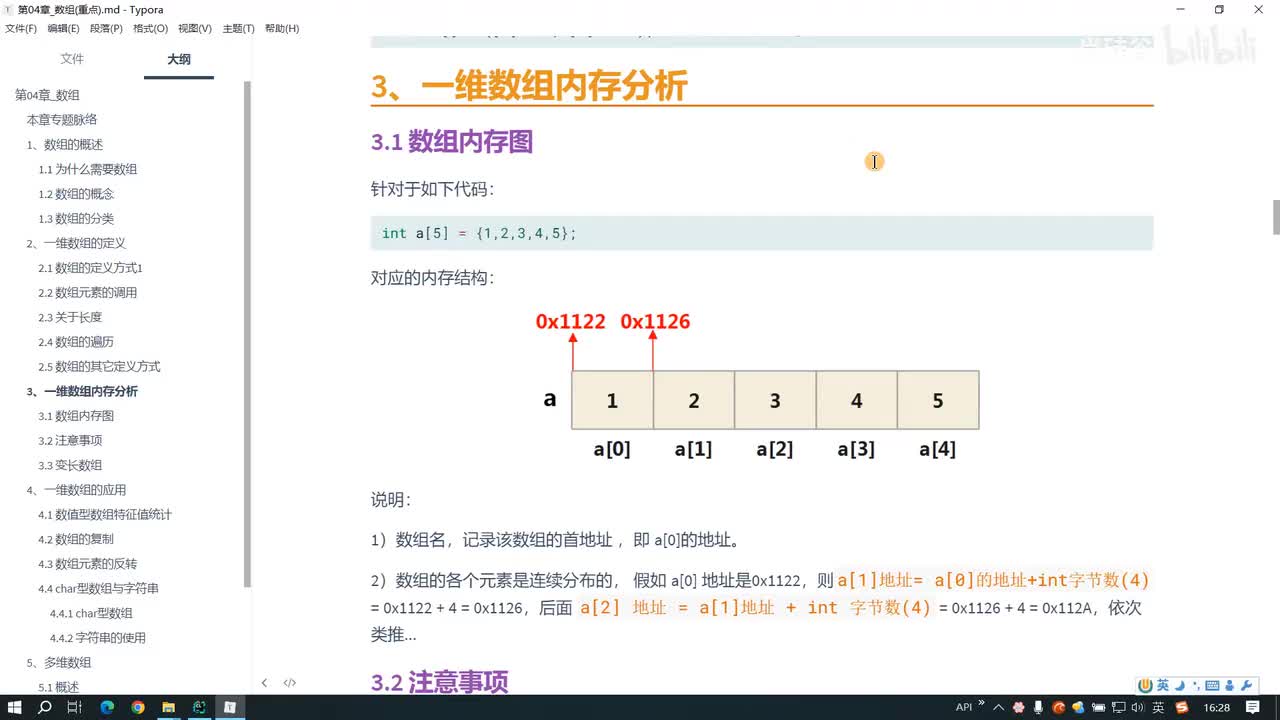The image size is (1280, 720).
Task: Jump to 2.4 数组的遍历
Action: click(x=76, y=342)
